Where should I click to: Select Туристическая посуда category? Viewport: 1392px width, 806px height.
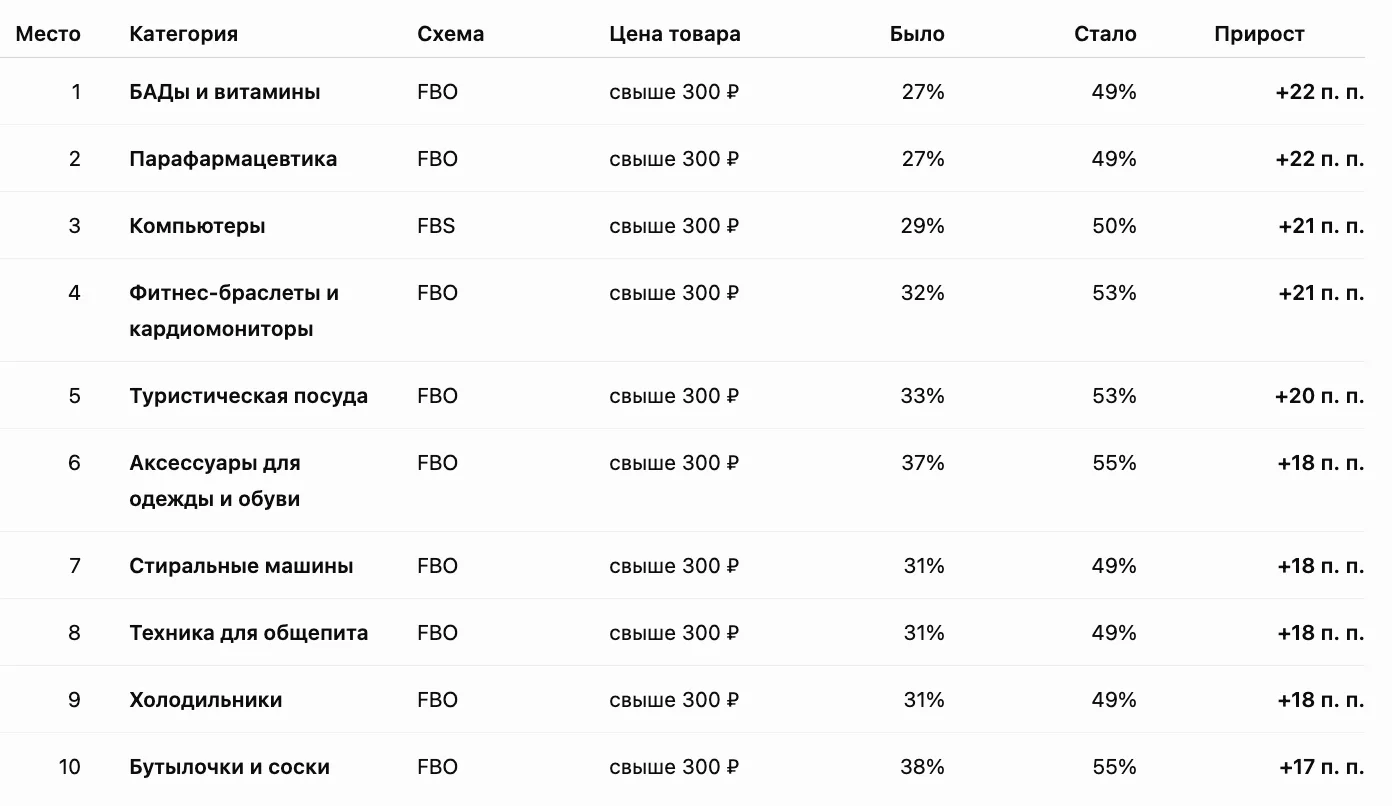248,396
